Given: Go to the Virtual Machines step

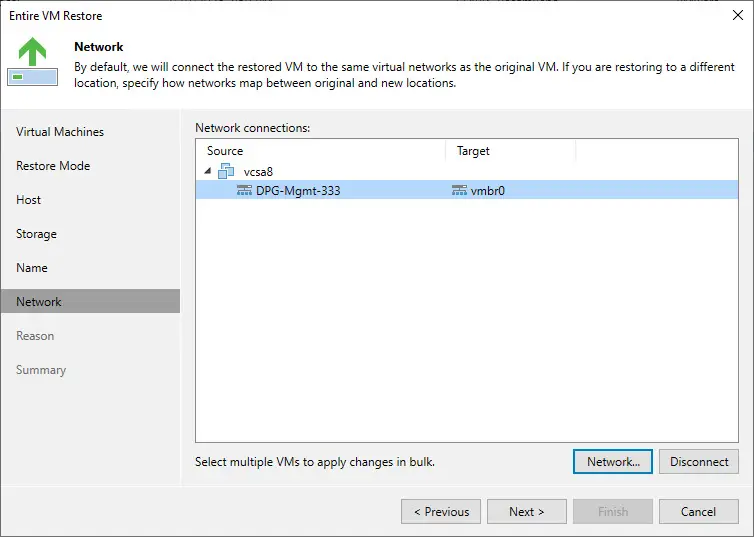Looking at the screenshot, I should (60, 132).
